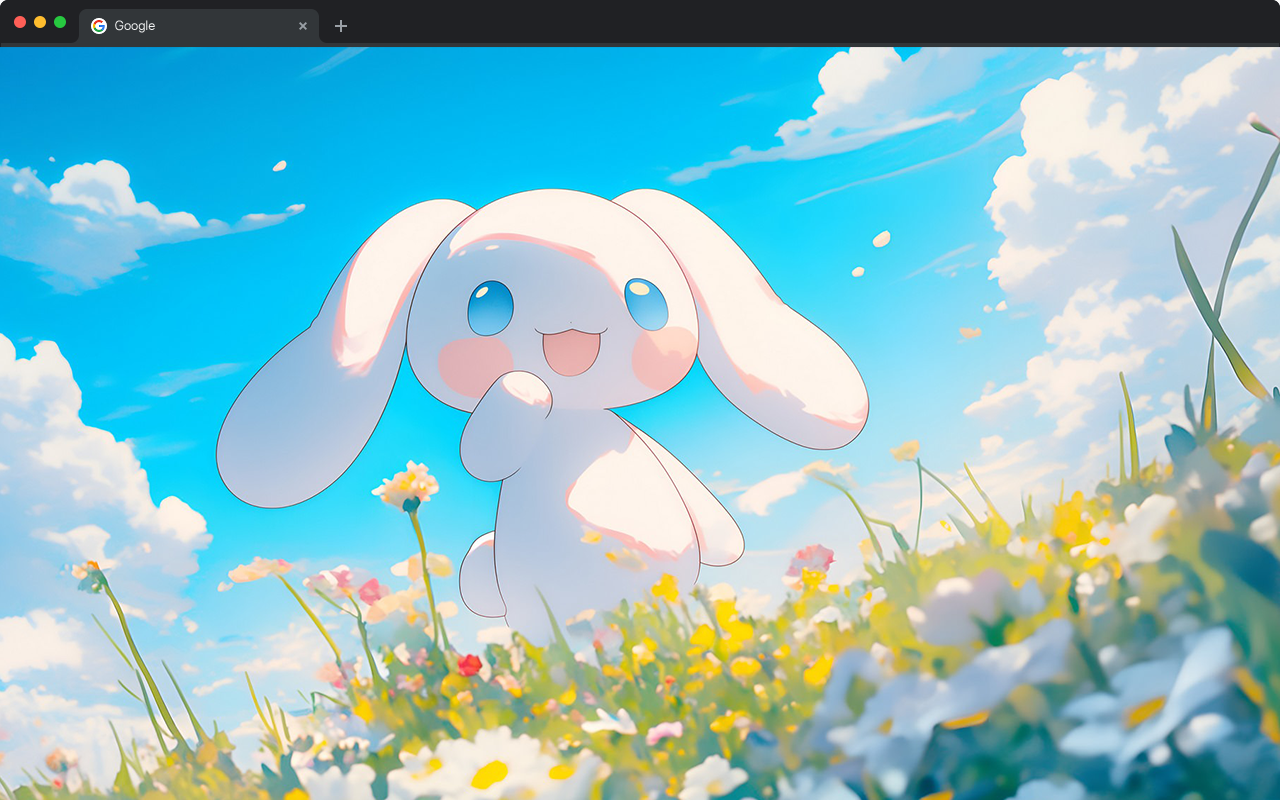Image resolution: width=1280 pixels, height=800 pixels.
Task: Open a new tab with the plus button
Action: (341, 26)
